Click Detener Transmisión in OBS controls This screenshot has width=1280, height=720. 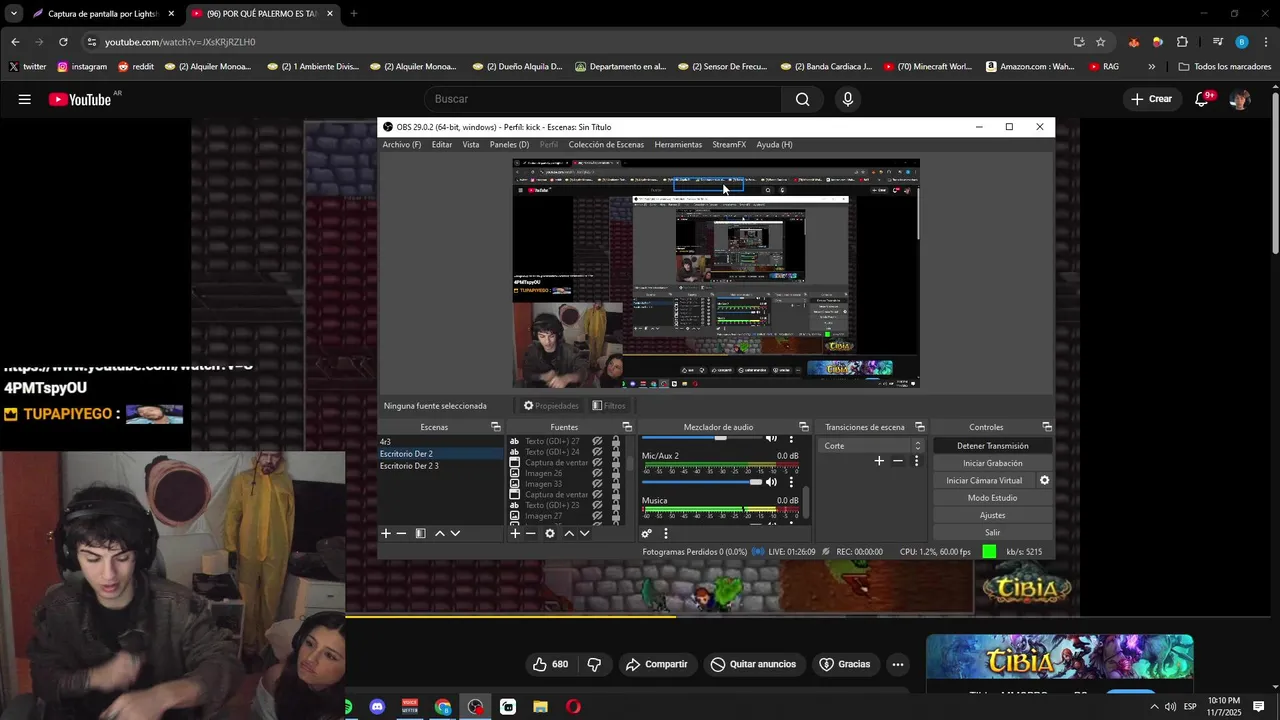point(992,446)
